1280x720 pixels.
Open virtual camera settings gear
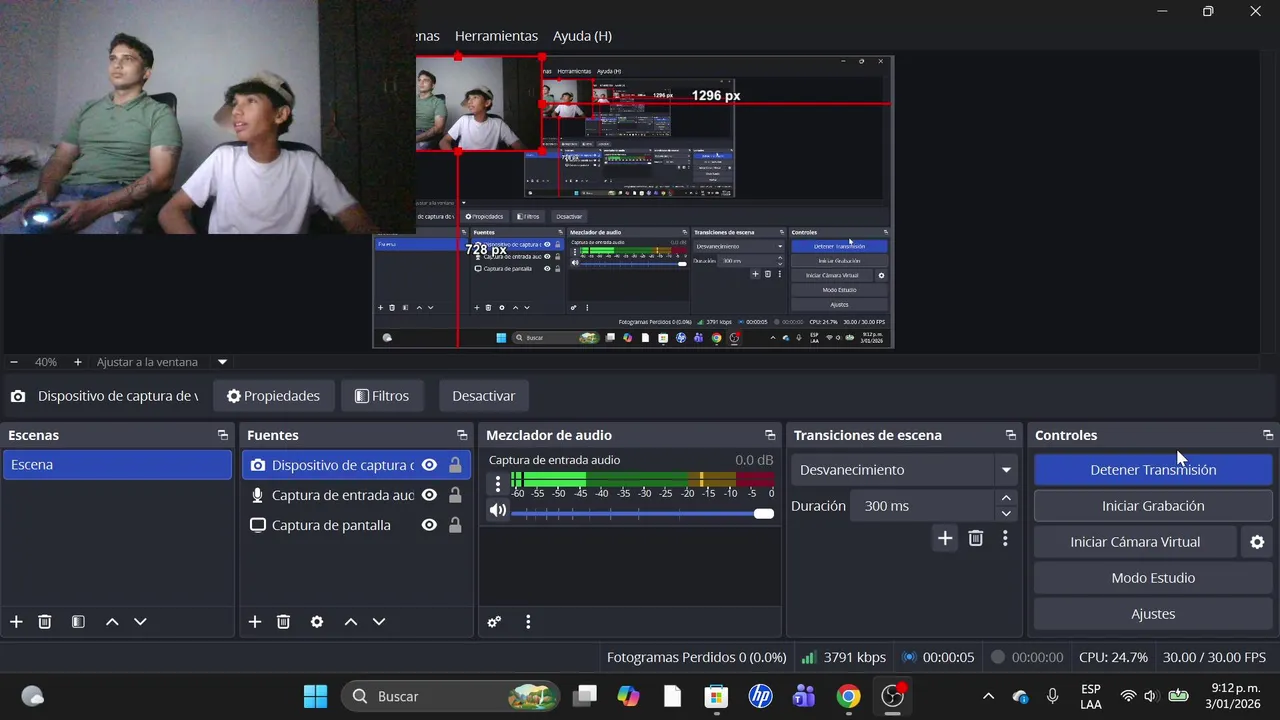1257,542
